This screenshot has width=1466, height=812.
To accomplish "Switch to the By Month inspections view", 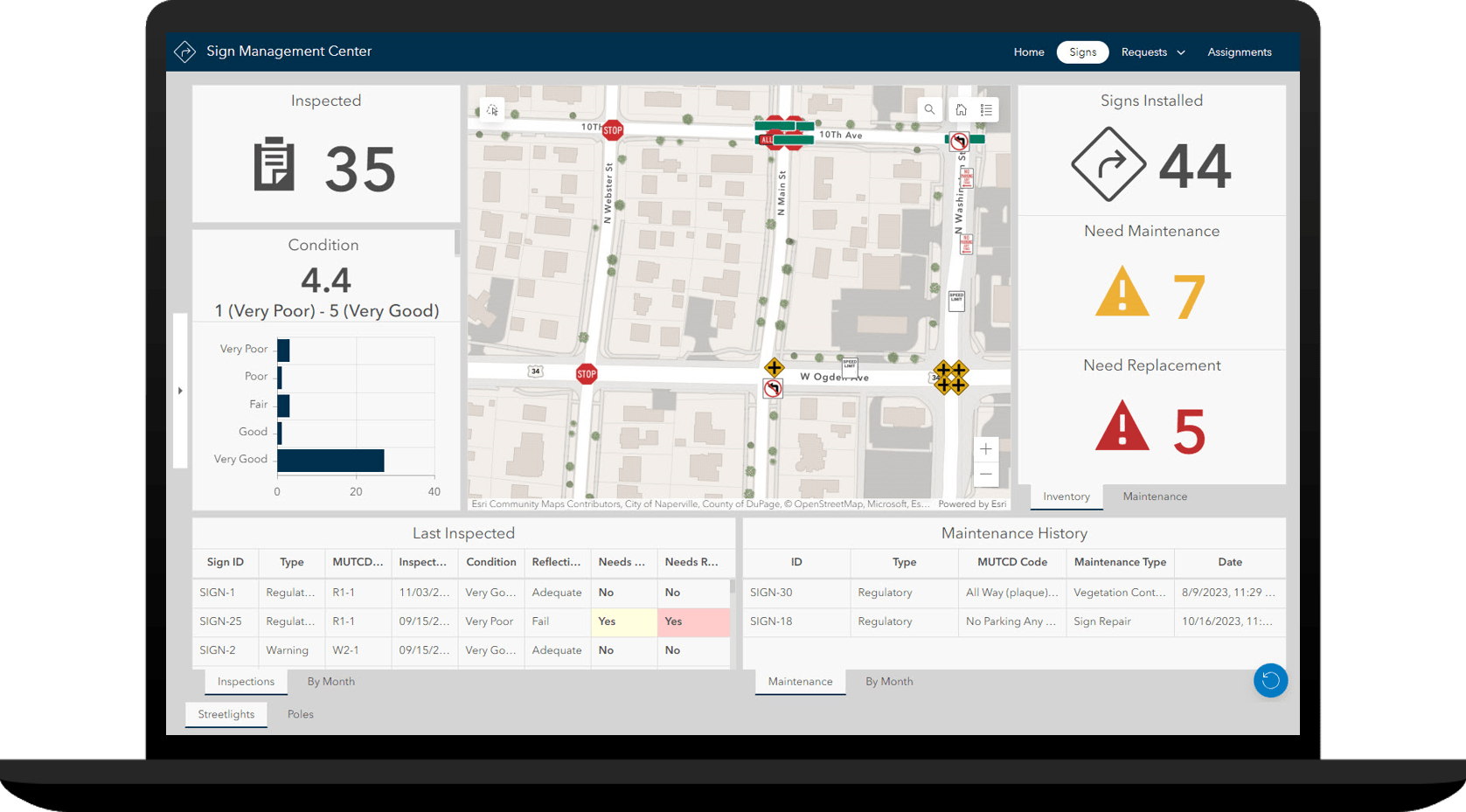I will [x=330, y=681].
